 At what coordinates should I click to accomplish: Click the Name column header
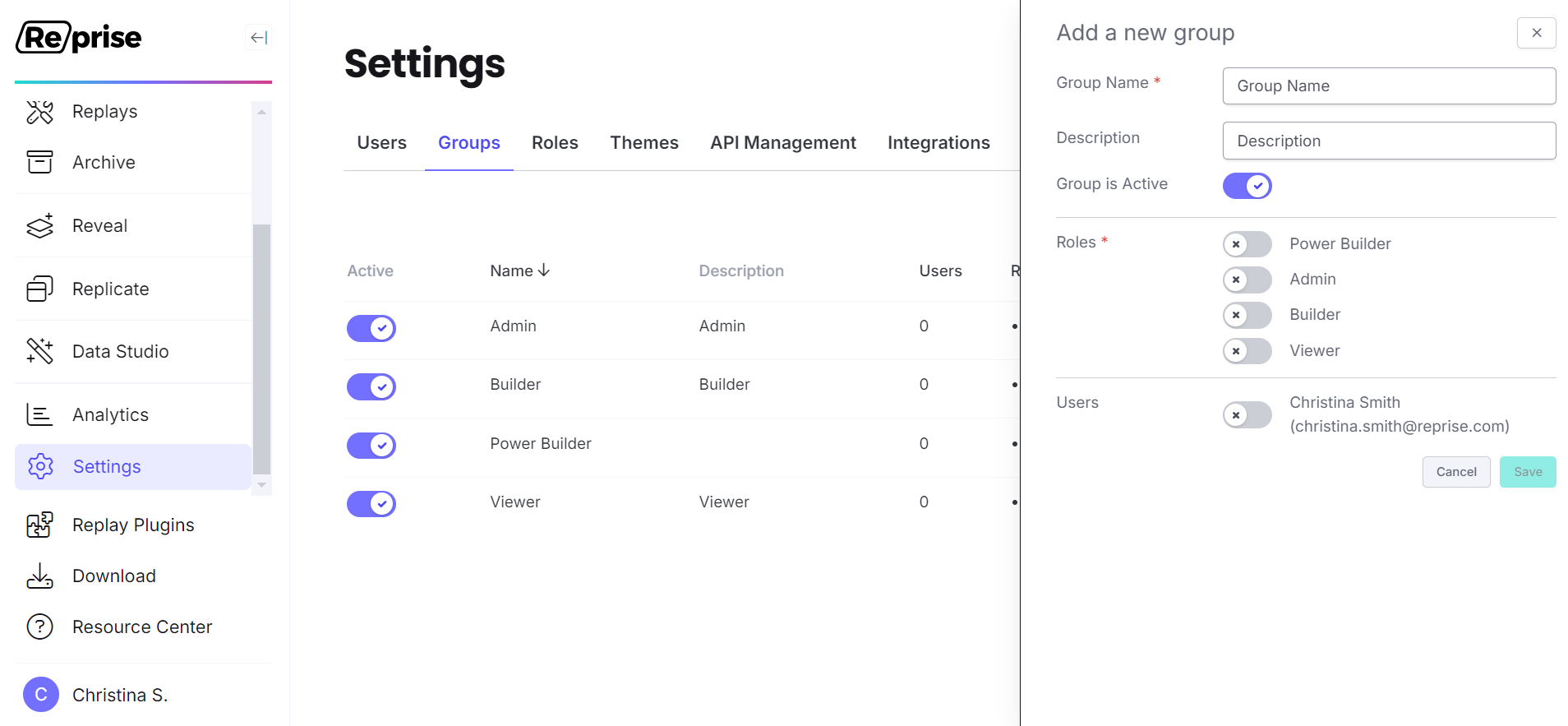[511, 271]
